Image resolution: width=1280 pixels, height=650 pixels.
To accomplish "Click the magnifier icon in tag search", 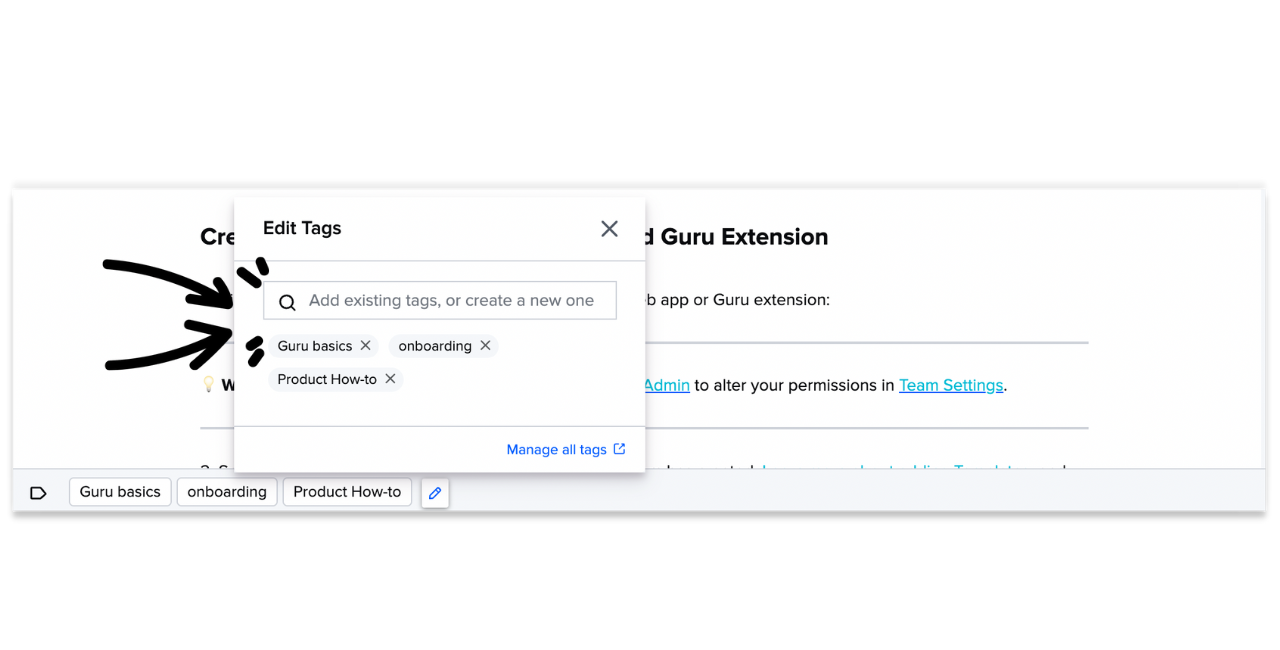I will (x=287, y=302).
